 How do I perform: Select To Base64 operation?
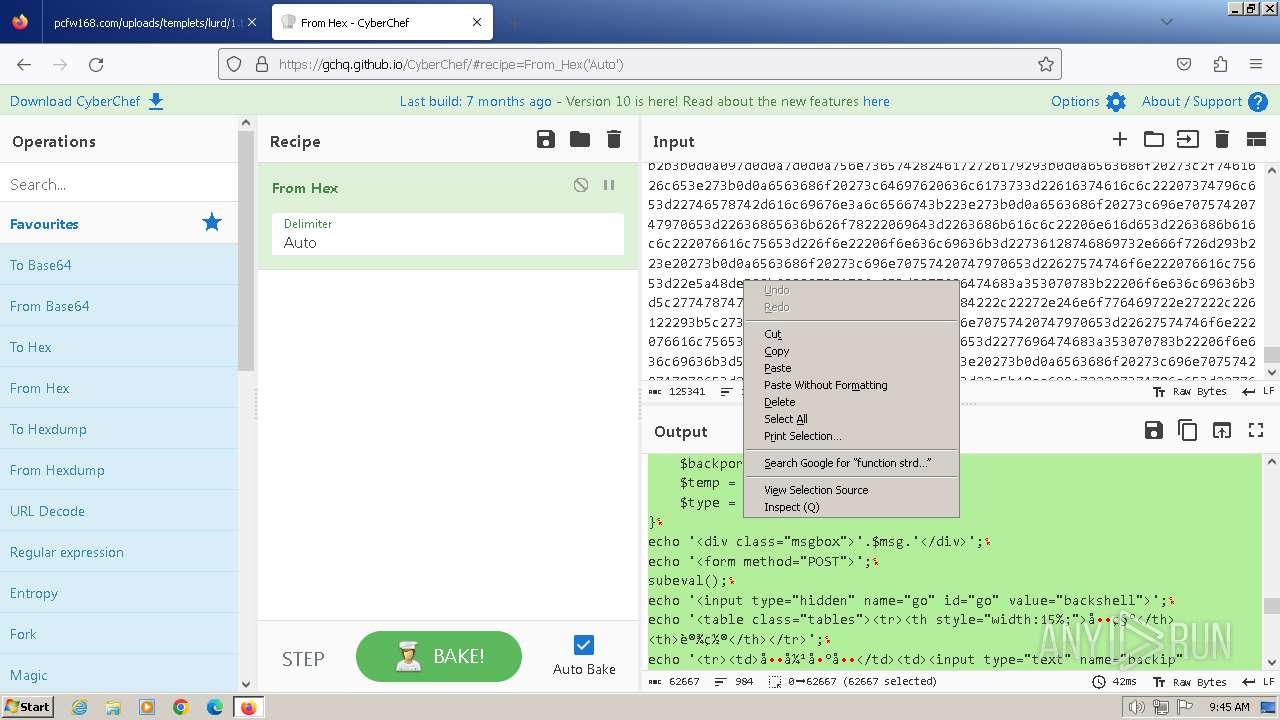118,265
